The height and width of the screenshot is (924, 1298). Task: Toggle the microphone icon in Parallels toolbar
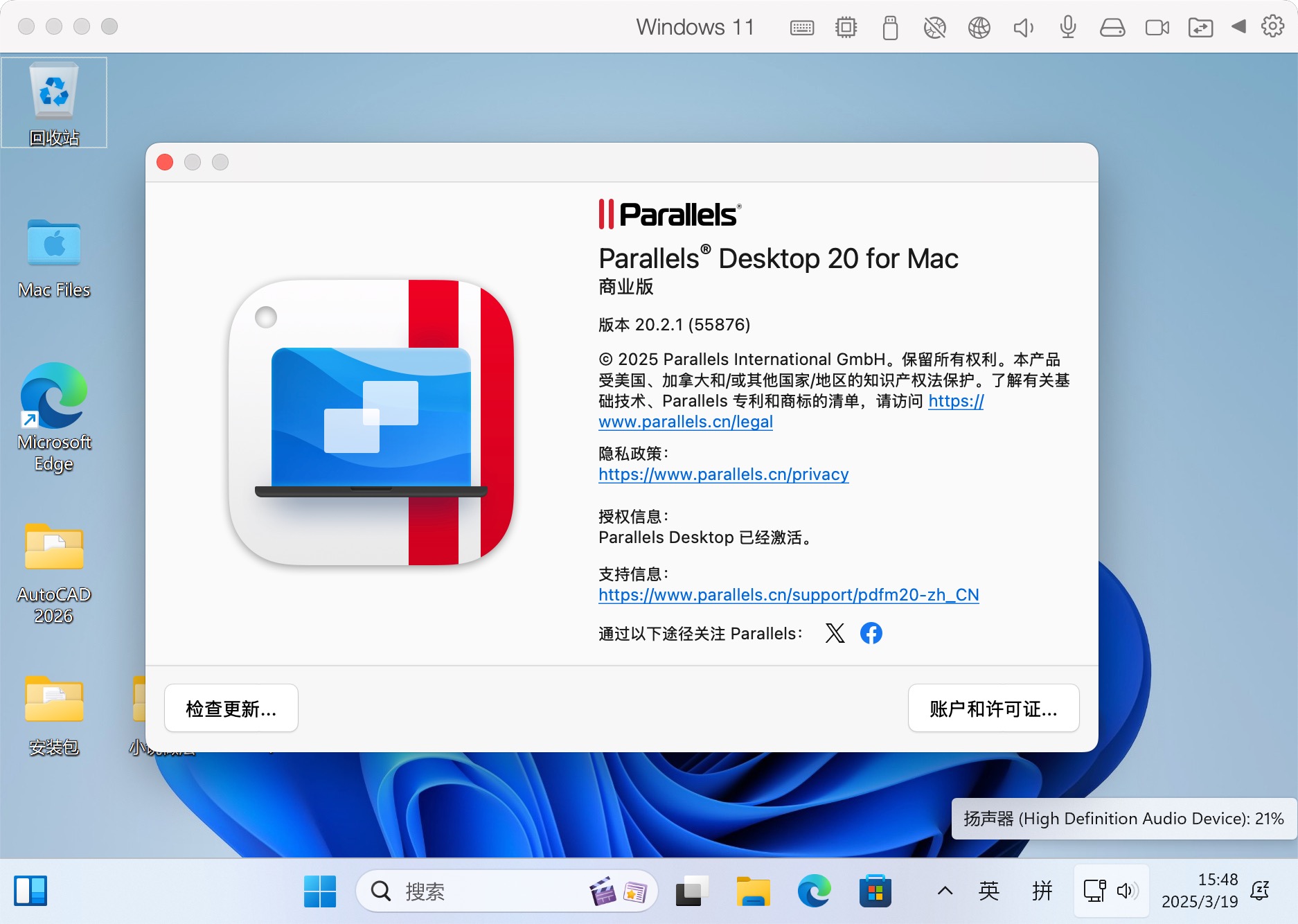(x=1067, y=27)
